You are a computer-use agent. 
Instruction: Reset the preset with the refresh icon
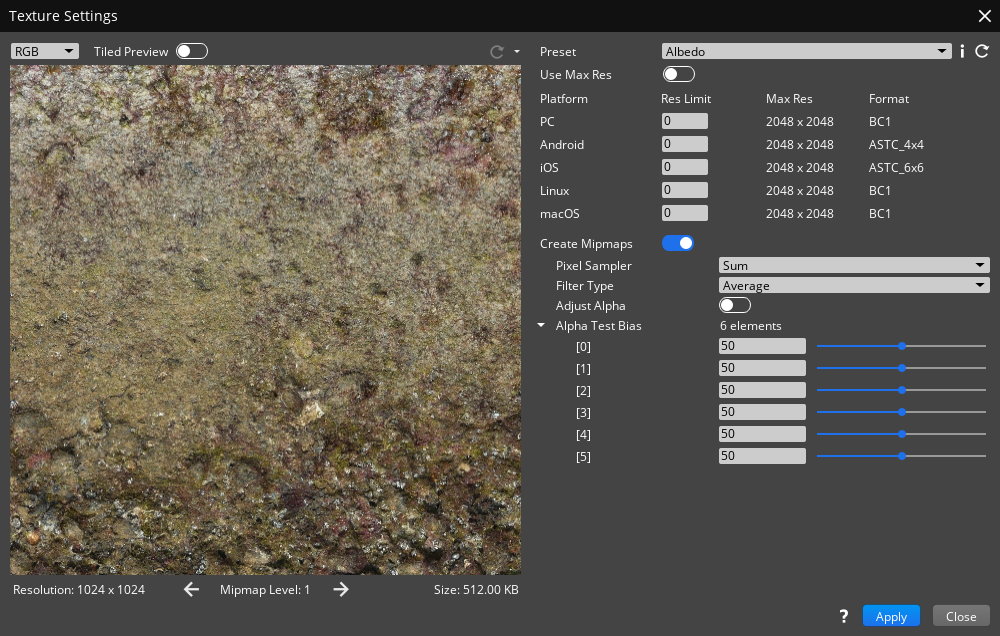982,51
